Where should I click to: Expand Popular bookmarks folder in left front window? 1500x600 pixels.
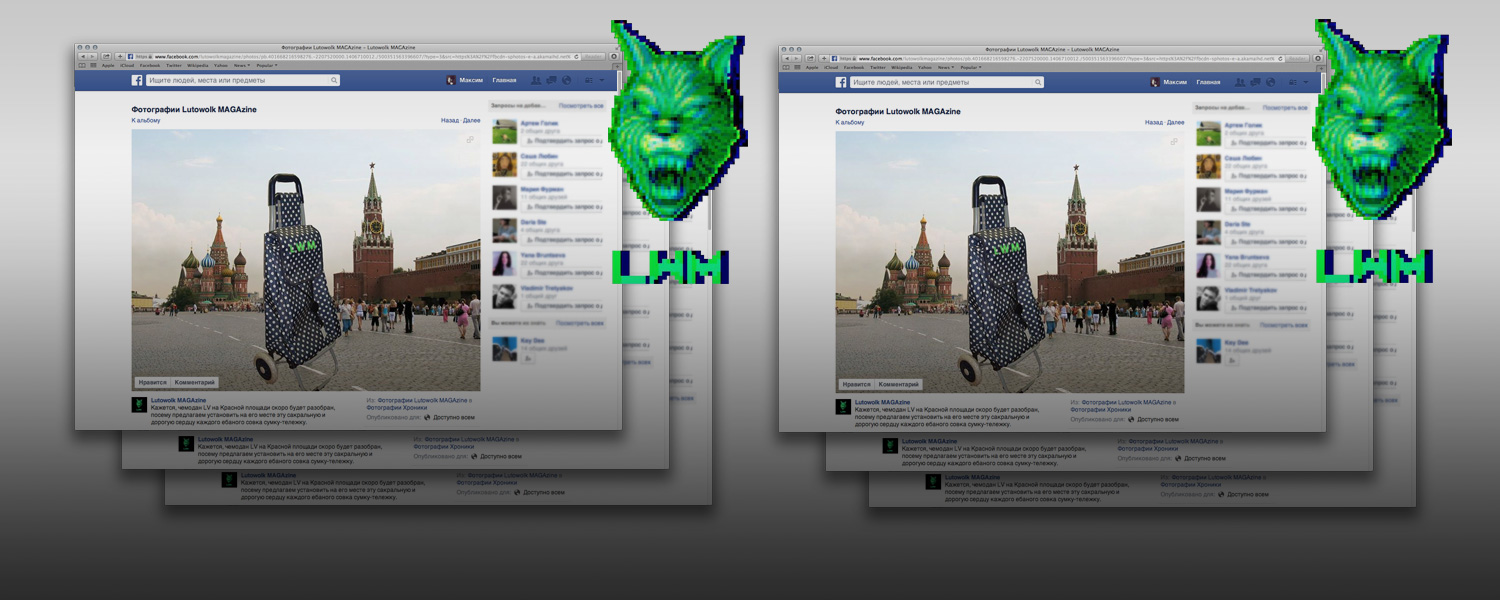pos(267,66)
